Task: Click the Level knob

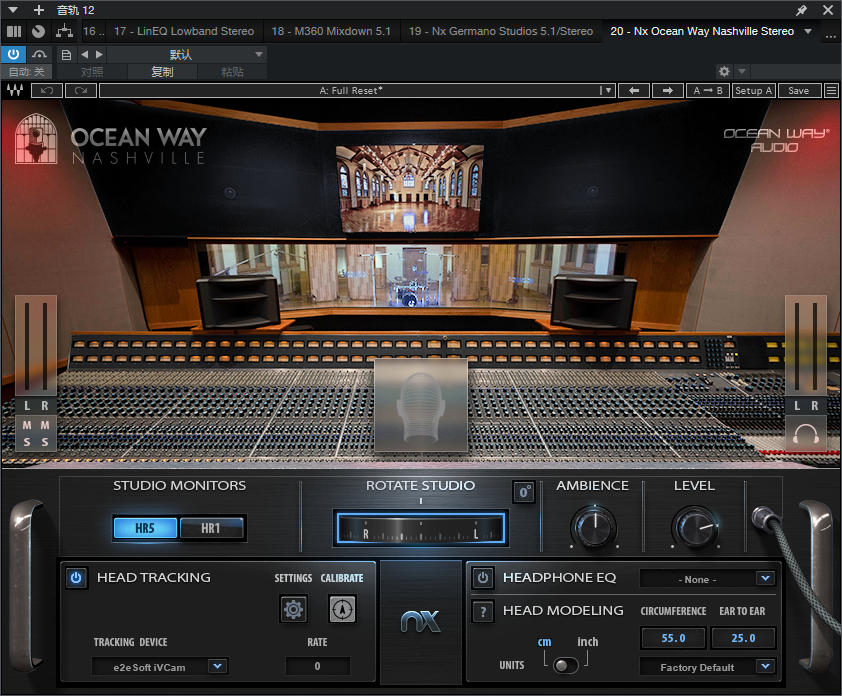Action: pyautogui.click(x=695, y=527)
